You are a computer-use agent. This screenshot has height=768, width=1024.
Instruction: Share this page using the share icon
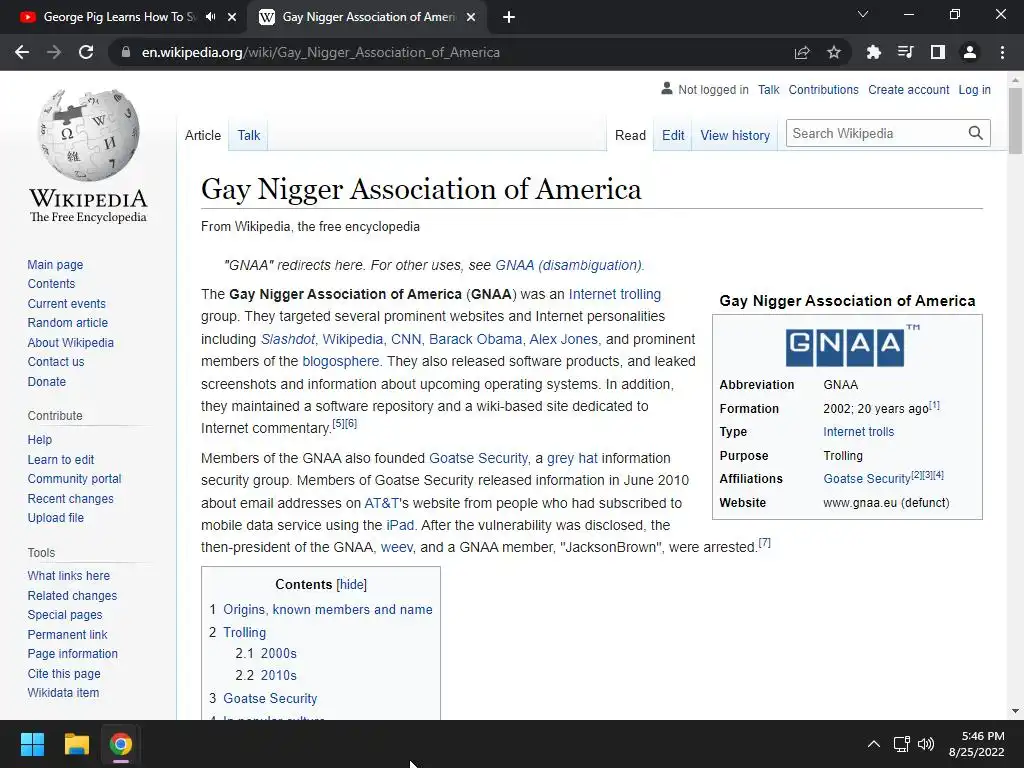click(x=802, y=52)
